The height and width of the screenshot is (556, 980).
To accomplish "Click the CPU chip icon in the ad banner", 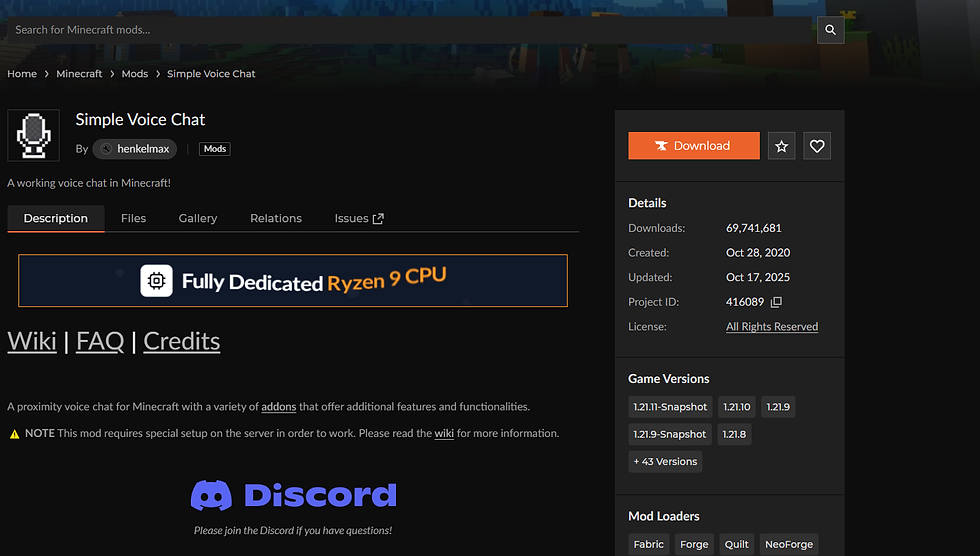I will point(156,280).
